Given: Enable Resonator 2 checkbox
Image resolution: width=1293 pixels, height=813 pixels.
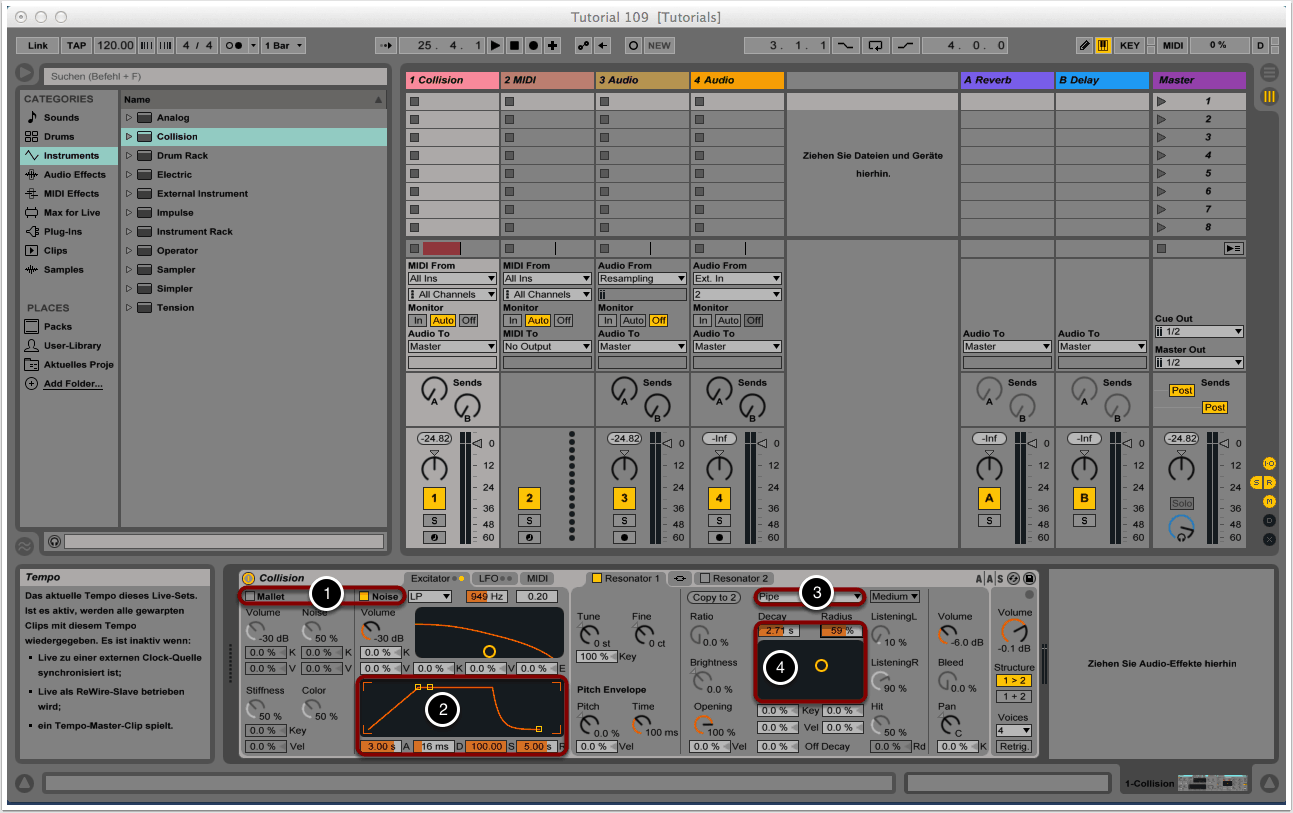Looking at the screenshot, I should tap(704, 578).
